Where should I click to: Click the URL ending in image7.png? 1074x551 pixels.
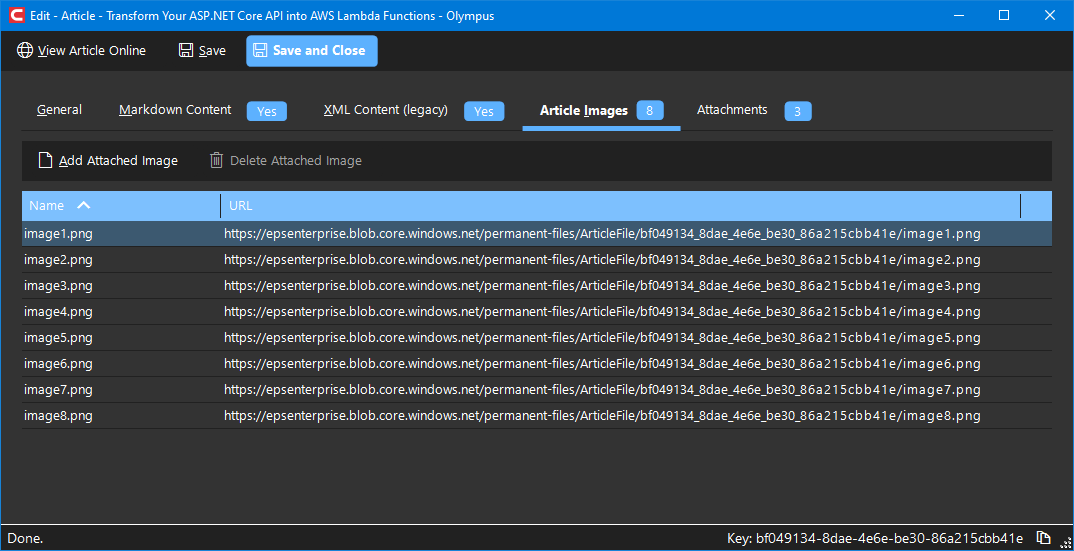point(602,390)
